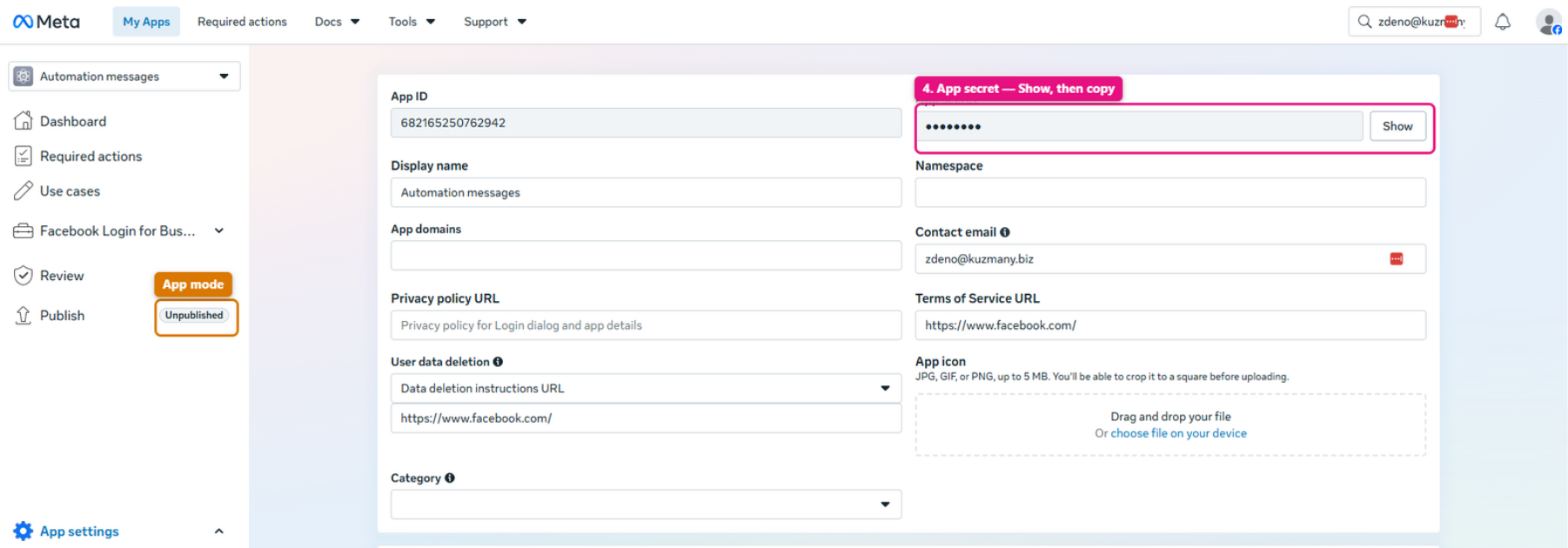Click the Contact email field
The height and width of the screenshot is (548, 1568).
click(1170, 259)
